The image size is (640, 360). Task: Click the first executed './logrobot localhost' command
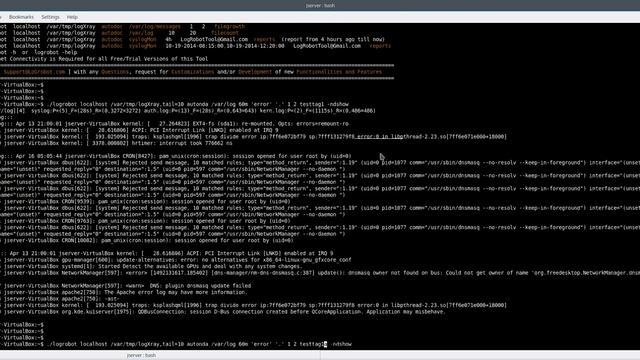[198, 104]
